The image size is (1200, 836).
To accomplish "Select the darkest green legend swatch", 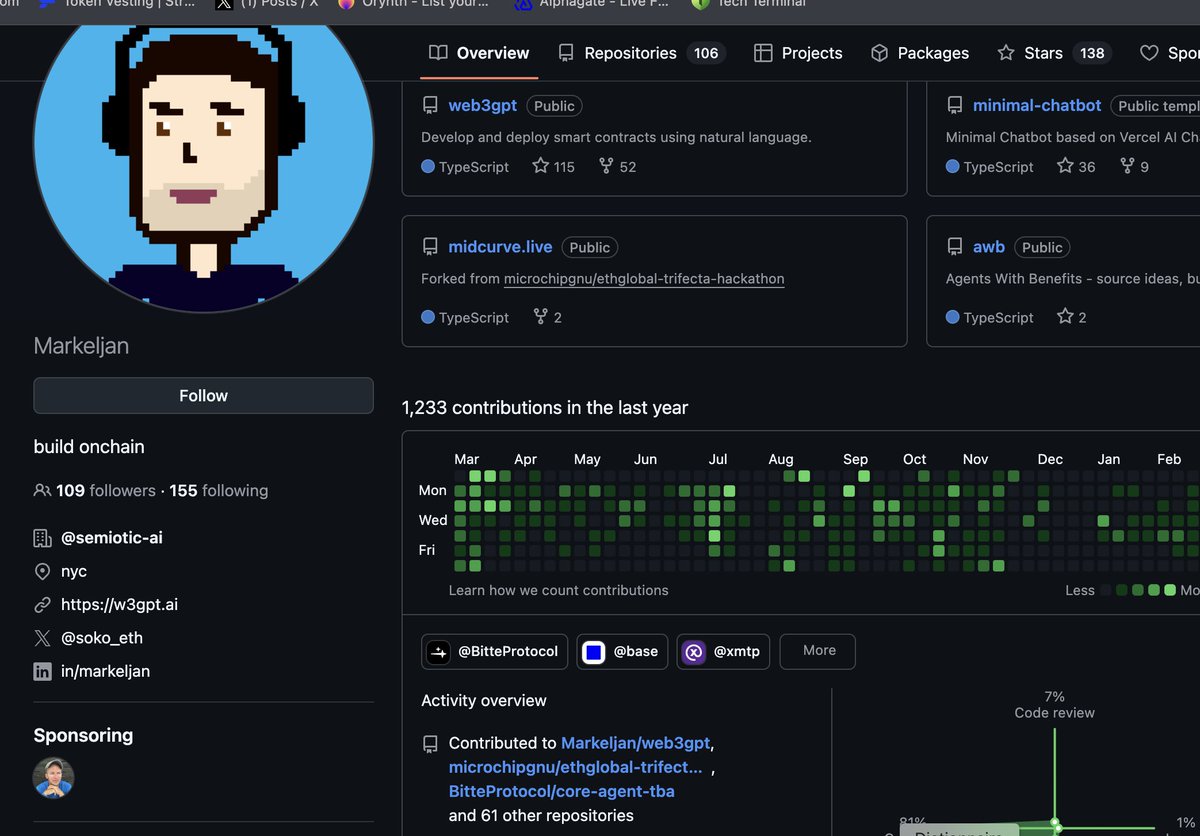I will pos(1121,590).
